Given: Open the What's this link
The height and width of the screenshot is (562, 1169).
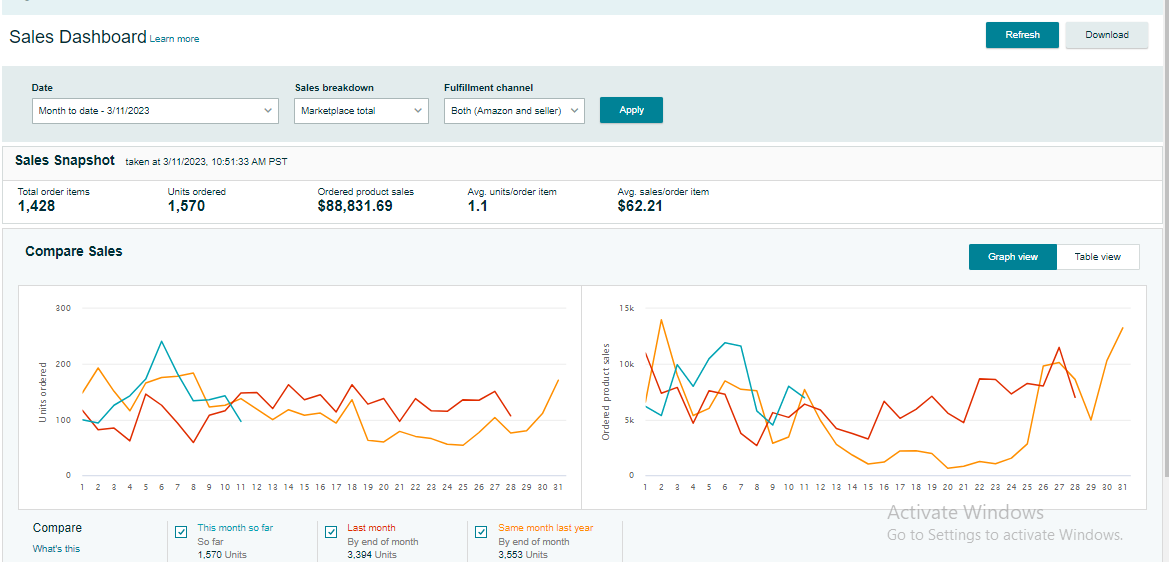Looking at the screenshot, I should tap(56, 549).
